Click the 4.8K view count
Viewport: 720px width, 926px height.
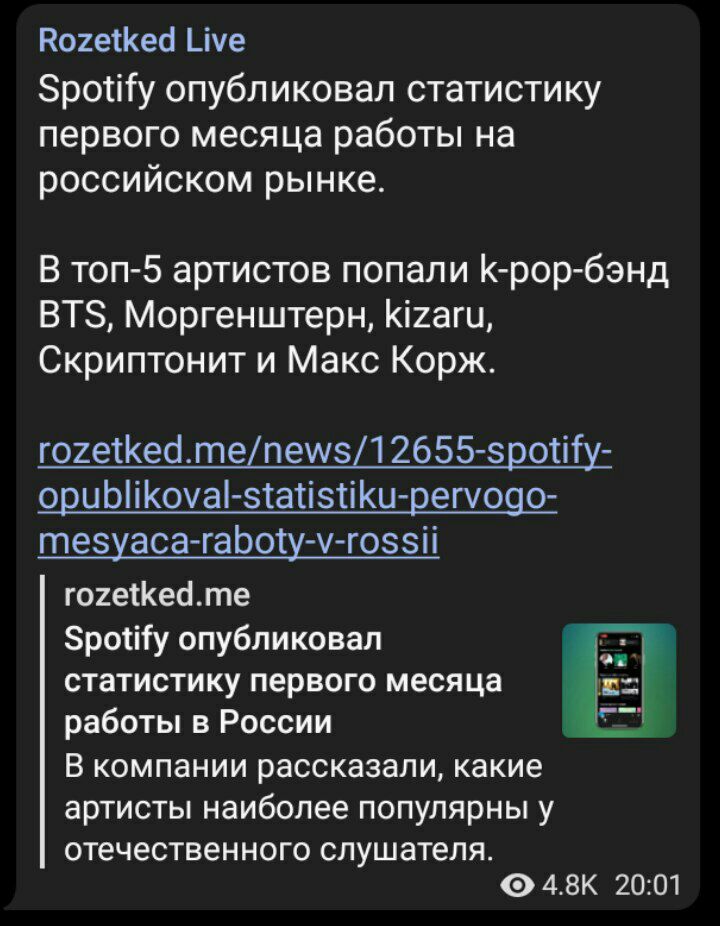click(569, 886)
